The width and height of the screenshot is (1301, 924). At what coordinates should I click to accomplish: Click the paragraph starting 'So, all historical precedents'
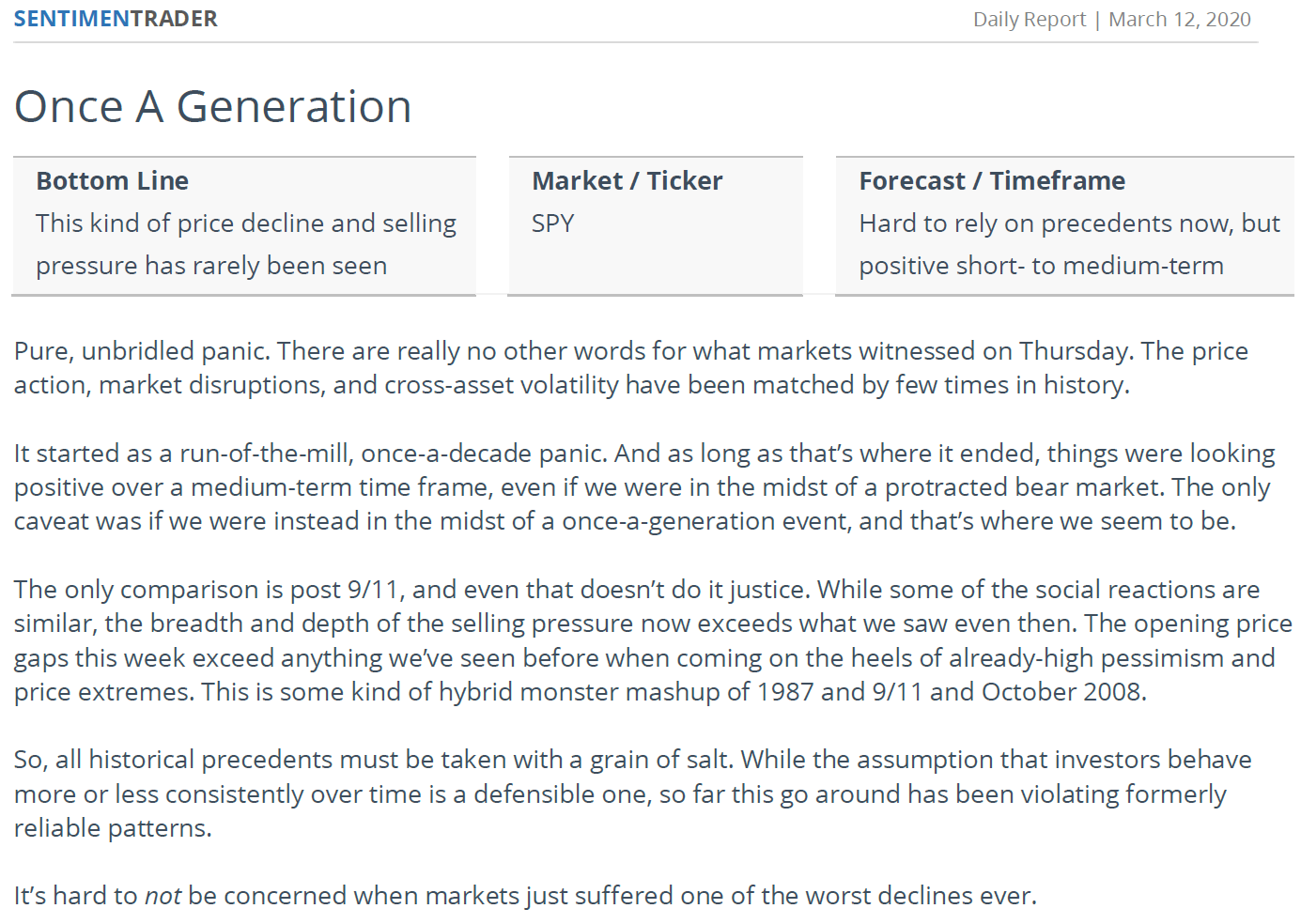[x=633, y=793]
